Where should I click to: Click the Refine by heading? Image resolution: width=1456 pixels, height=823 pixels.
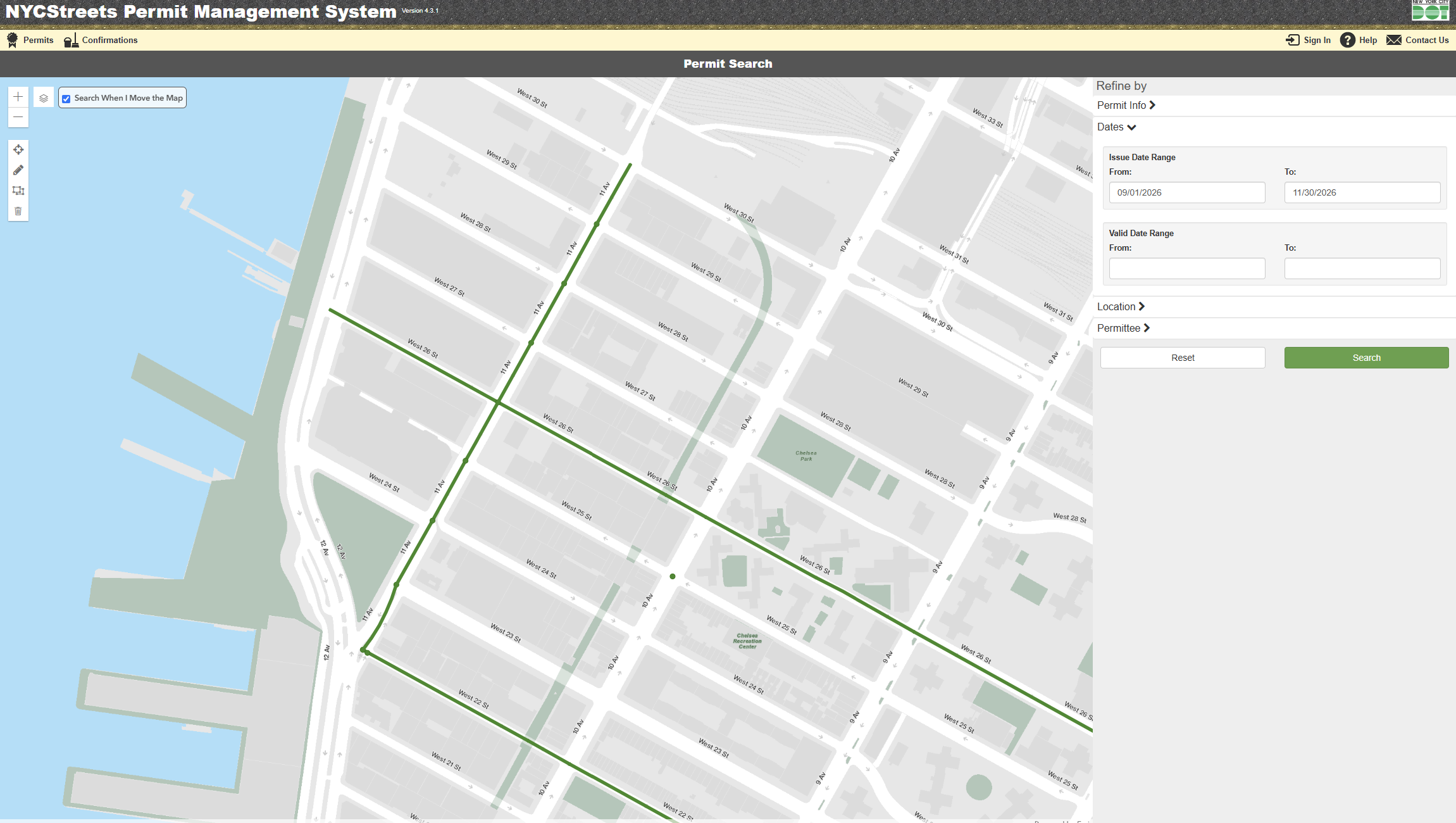point(1121,85)
